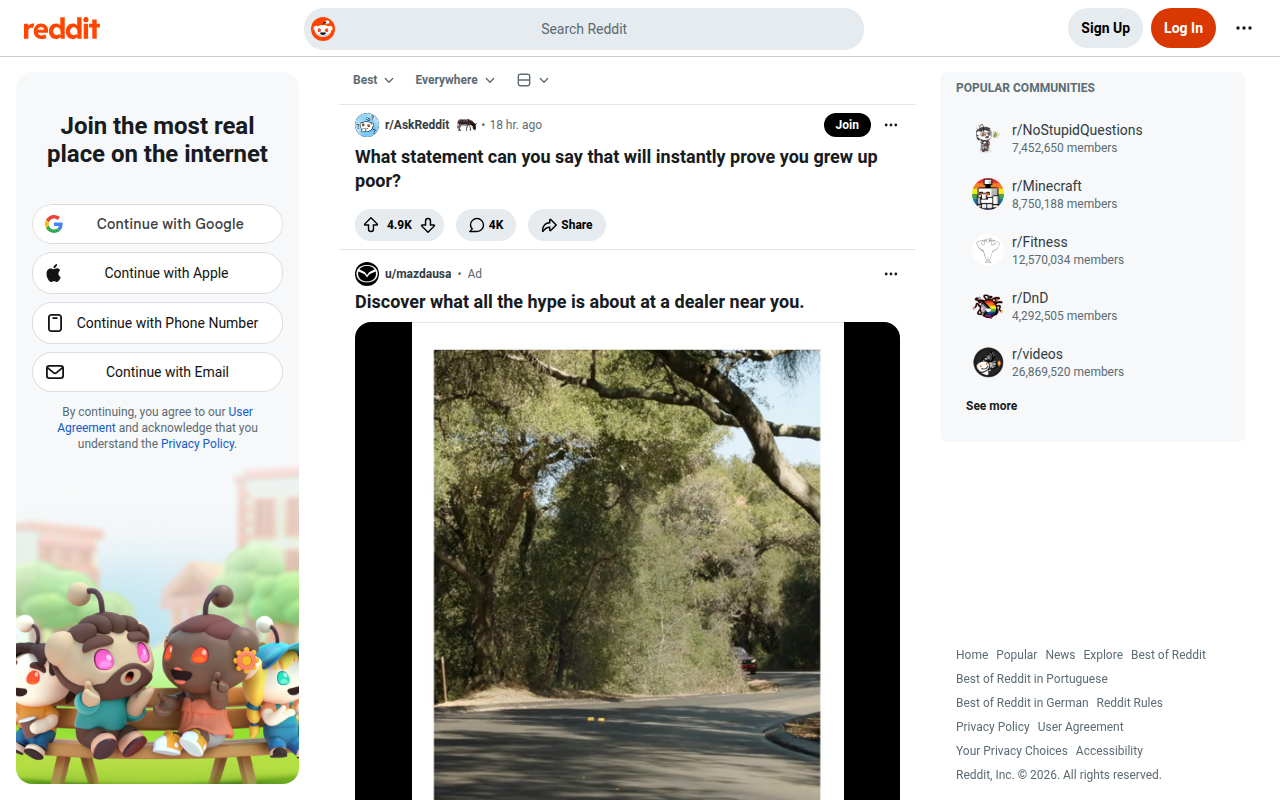Focus the Search Reddit field
Screen dimensions: 1280x800
click(x=584, y=29)
